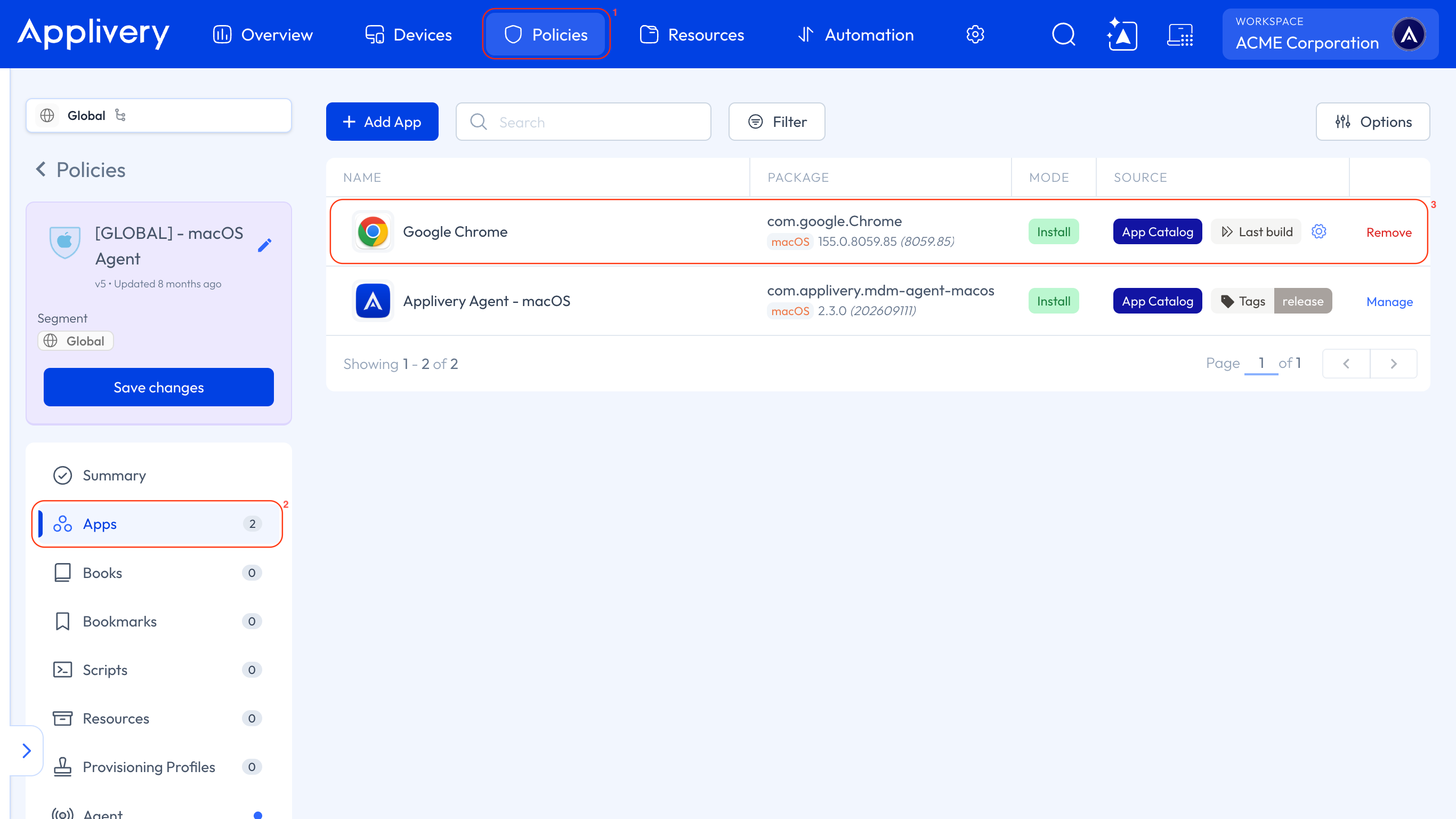This screenshot has width=1456, height=819.
Task: Click Manage for Applivery Agent - macOS
Action: click(1389, 301)
